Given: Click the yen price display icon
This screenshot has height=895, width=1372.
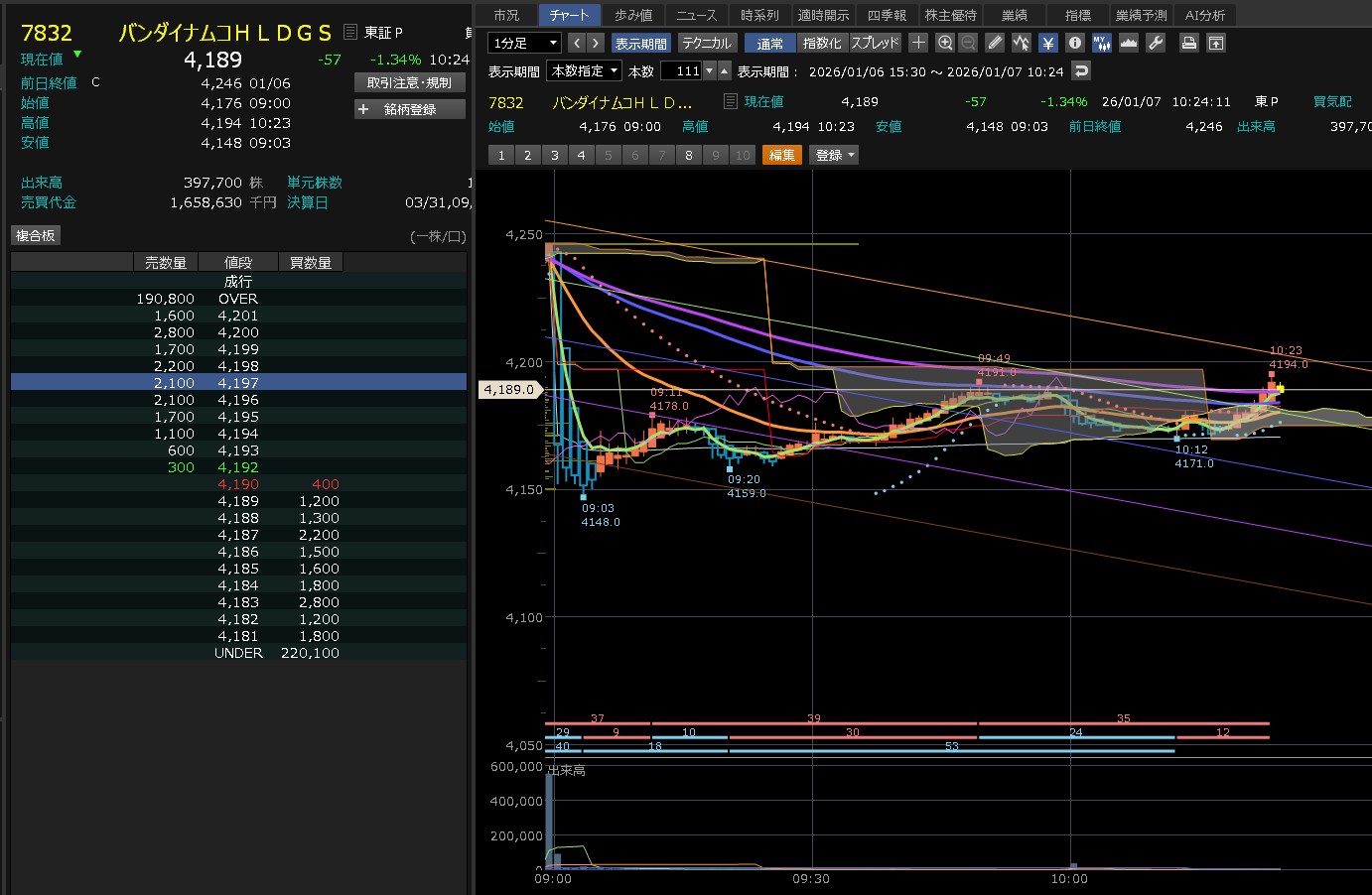Looking at the screenshot, I should 1048,43.
